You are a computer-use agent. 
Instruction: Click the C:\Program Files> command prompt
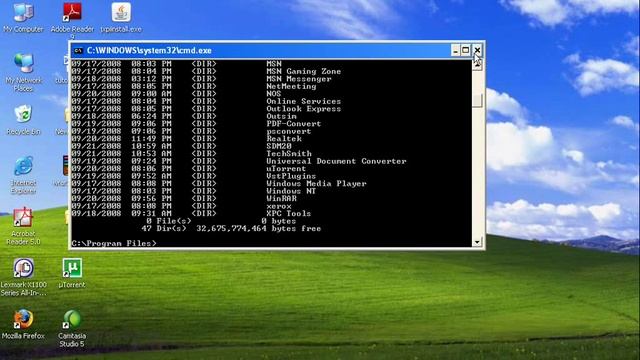(114, 243)
